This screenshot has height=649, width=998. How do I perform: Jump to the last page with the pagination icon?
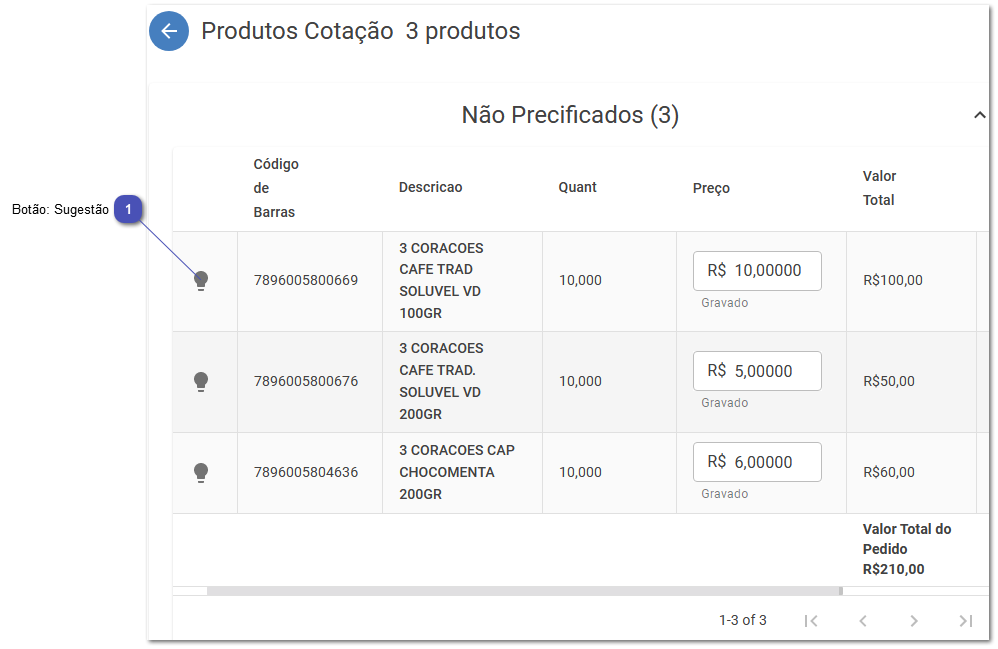tap(966, 621)
